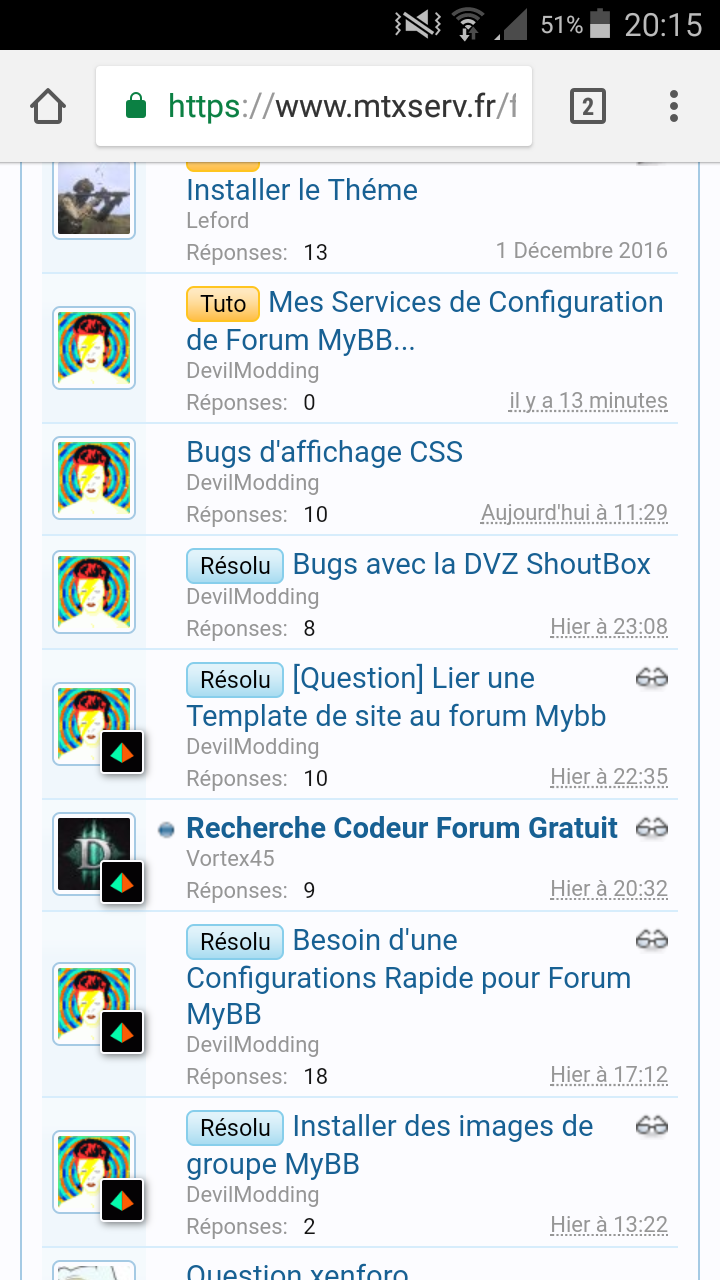Open Leford's soldier avatar thumbnail
The width and height of the screenshot is (720, 1280).
[94, 198]
